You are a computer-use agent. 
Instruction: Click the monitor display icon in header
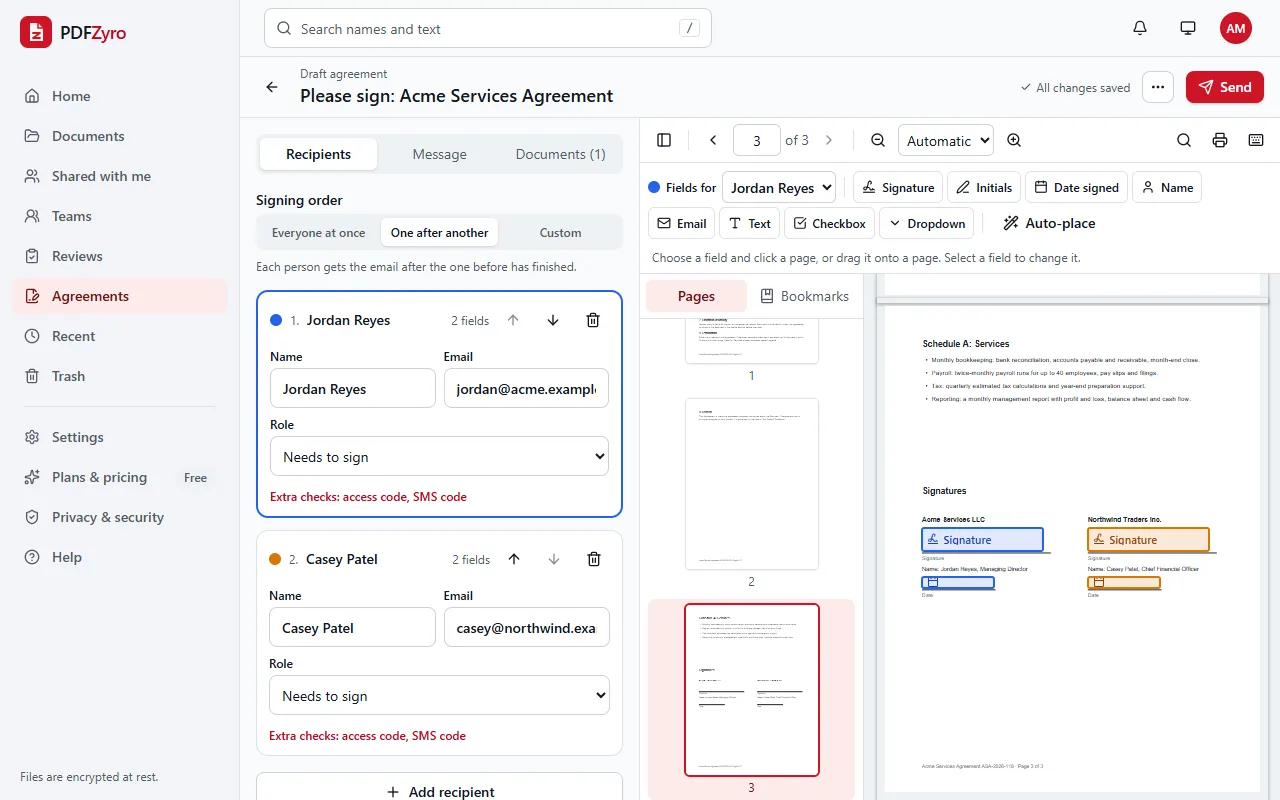click(x=1188, y=28)
